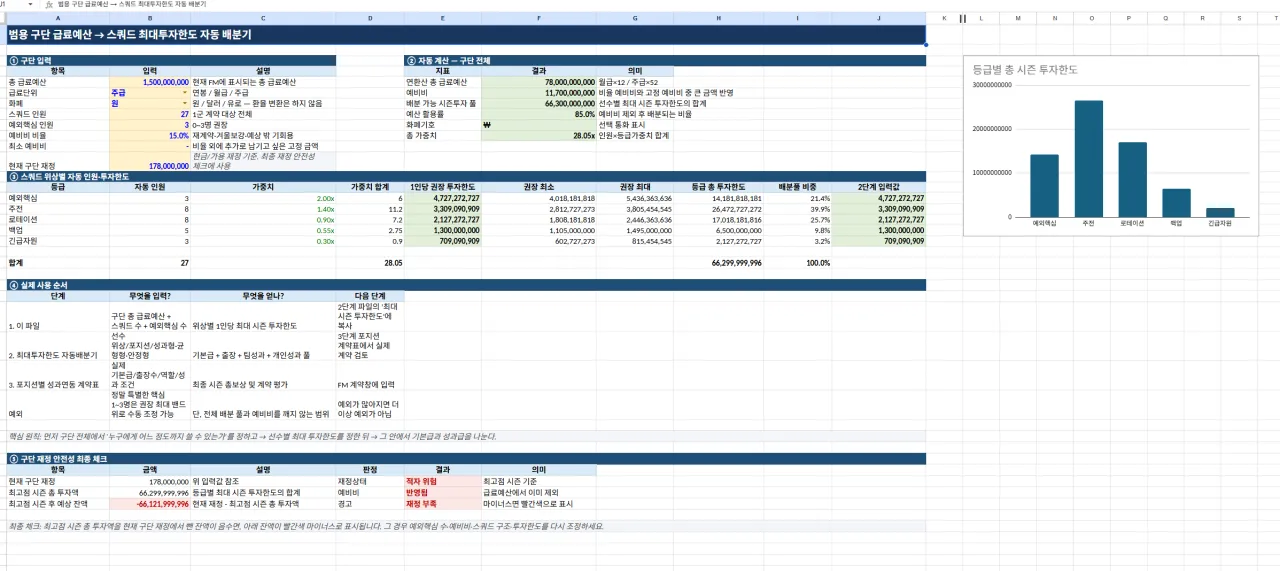Image resolution: width=1280 pixels, height=571 pixels.
Task: Select column F header
Action: tap(540, 18)
